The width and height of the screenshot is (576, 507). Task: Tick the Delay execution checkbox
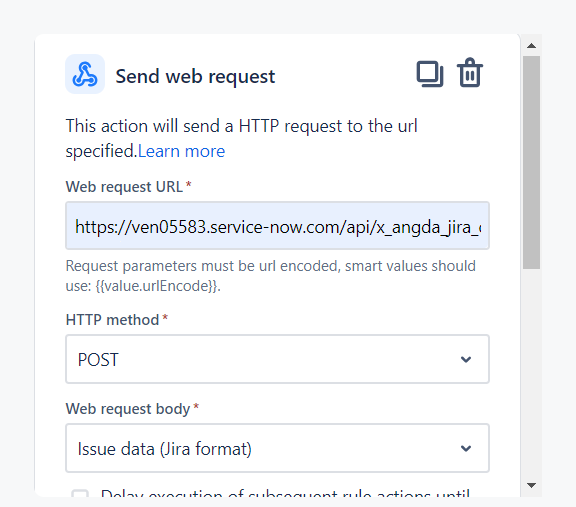pos(80,493)
